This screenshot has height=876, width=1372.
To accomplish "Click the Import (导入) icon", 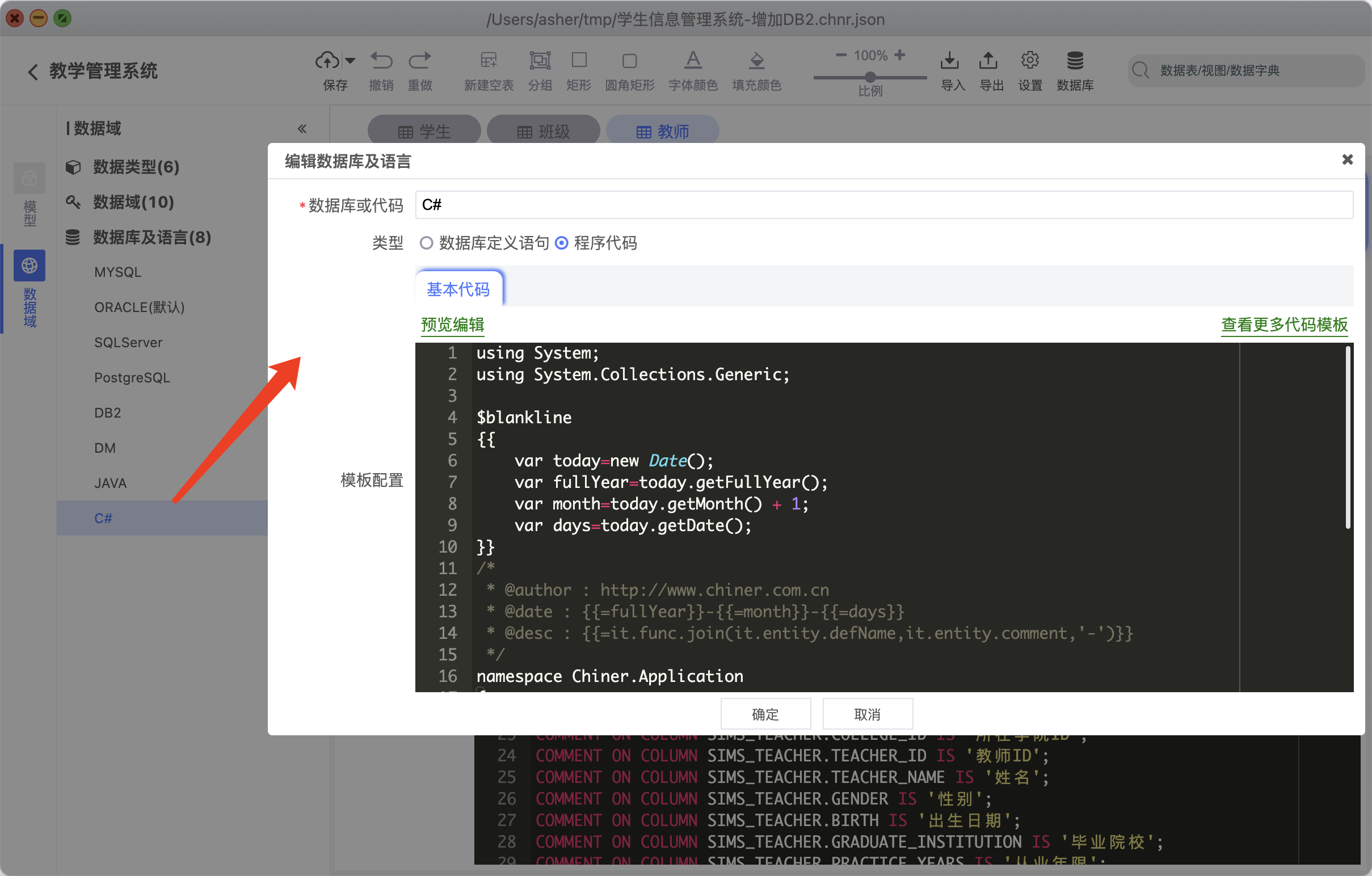I will 949,60.
